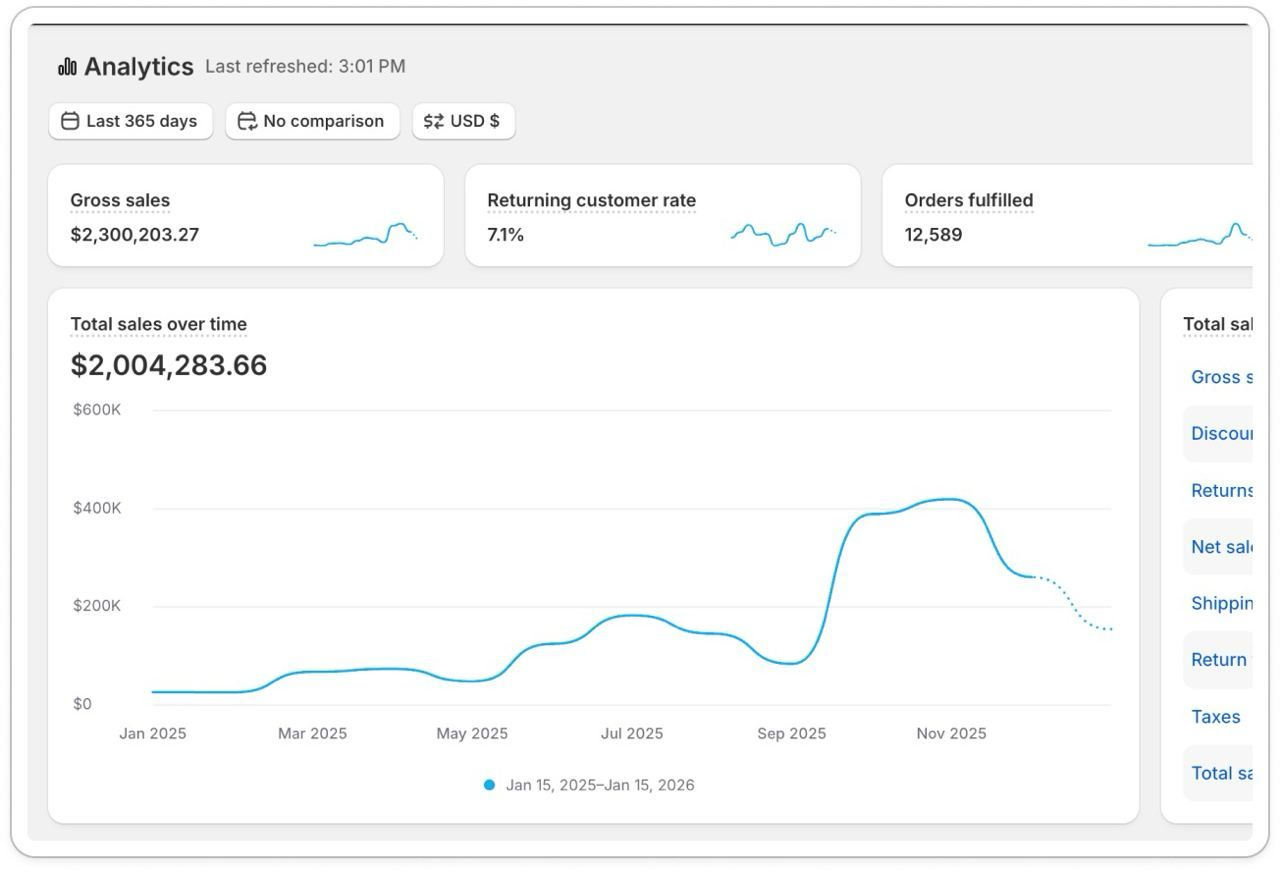
Task: Click the legend dot for Jan 15, 2025–Jan 15, 2026
Action: (x=489, y=785)
